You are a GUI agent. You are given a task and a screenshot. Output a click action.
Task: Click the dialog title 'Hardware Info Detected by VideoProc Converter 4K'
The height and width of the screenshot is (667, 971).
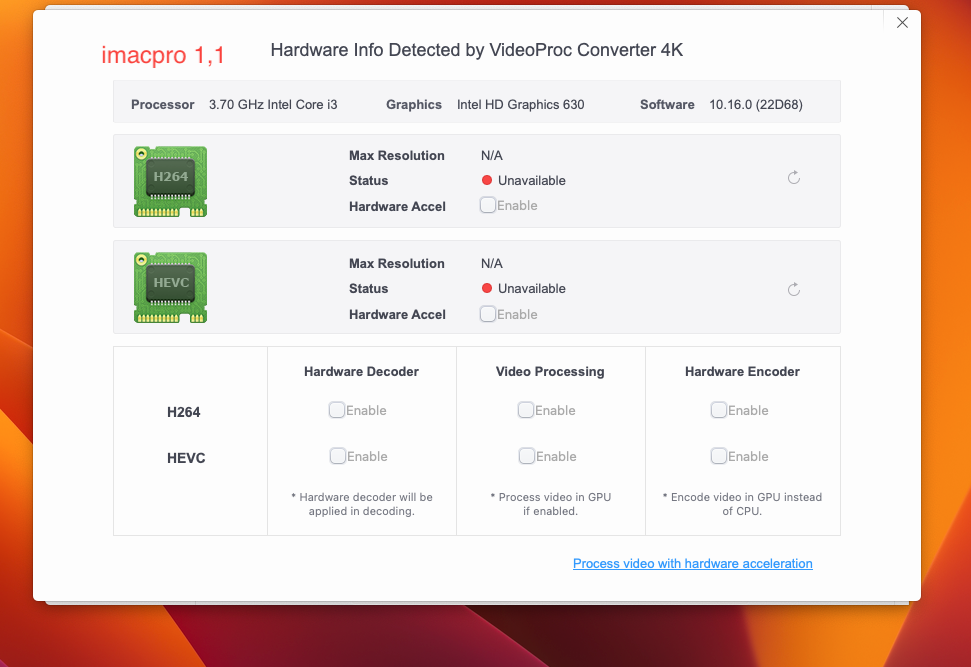point(477,50)
